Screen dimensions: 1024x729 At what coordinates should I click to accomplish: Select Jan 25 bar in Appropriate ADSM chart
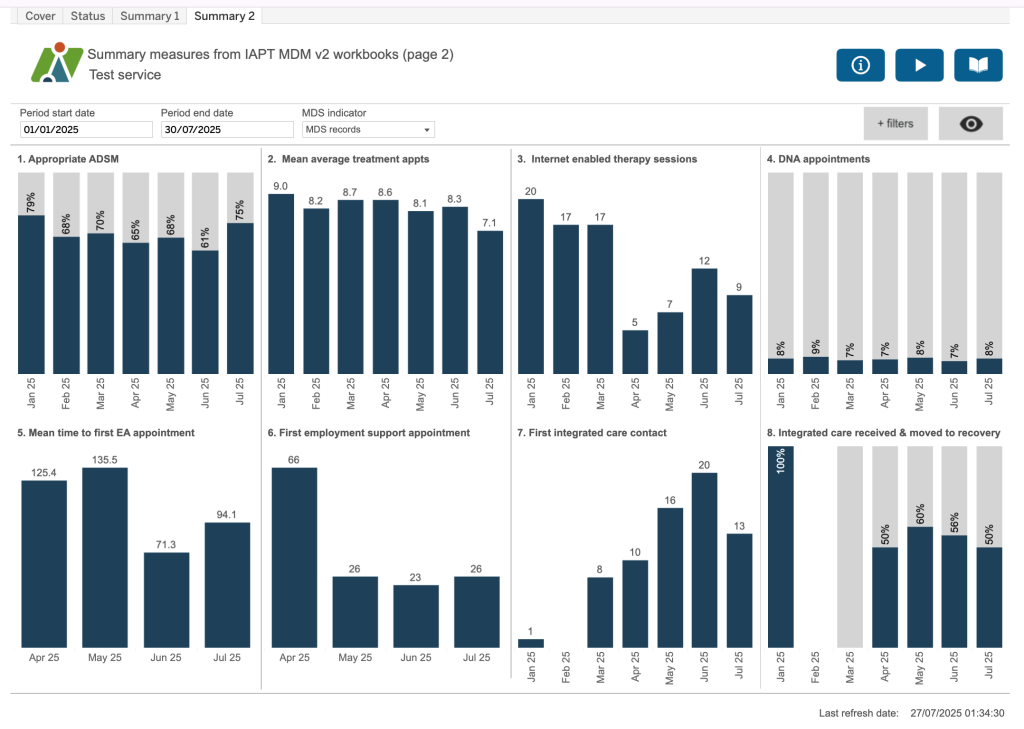31,294
